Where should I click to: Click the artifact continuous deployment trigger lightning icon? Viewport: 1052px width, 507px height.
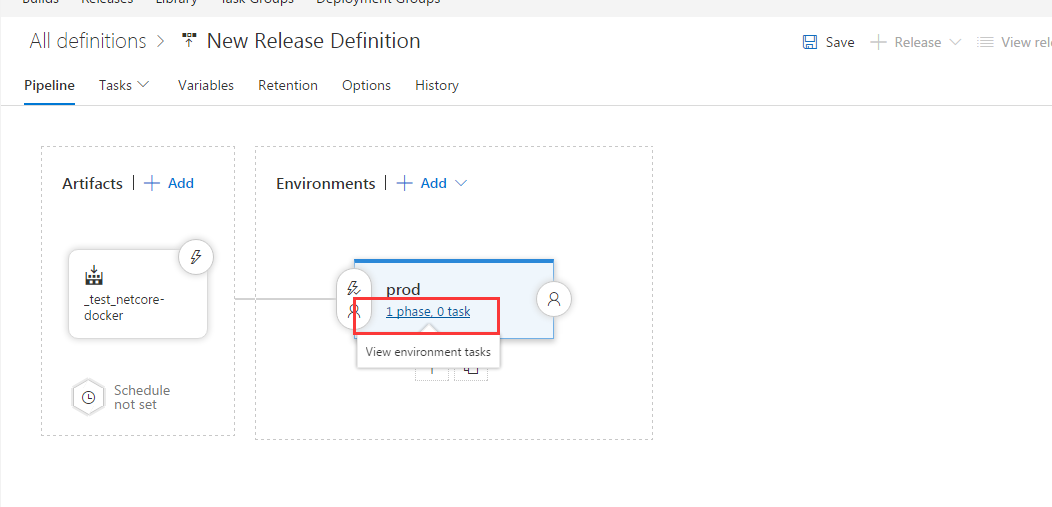(x=197, y=257)
